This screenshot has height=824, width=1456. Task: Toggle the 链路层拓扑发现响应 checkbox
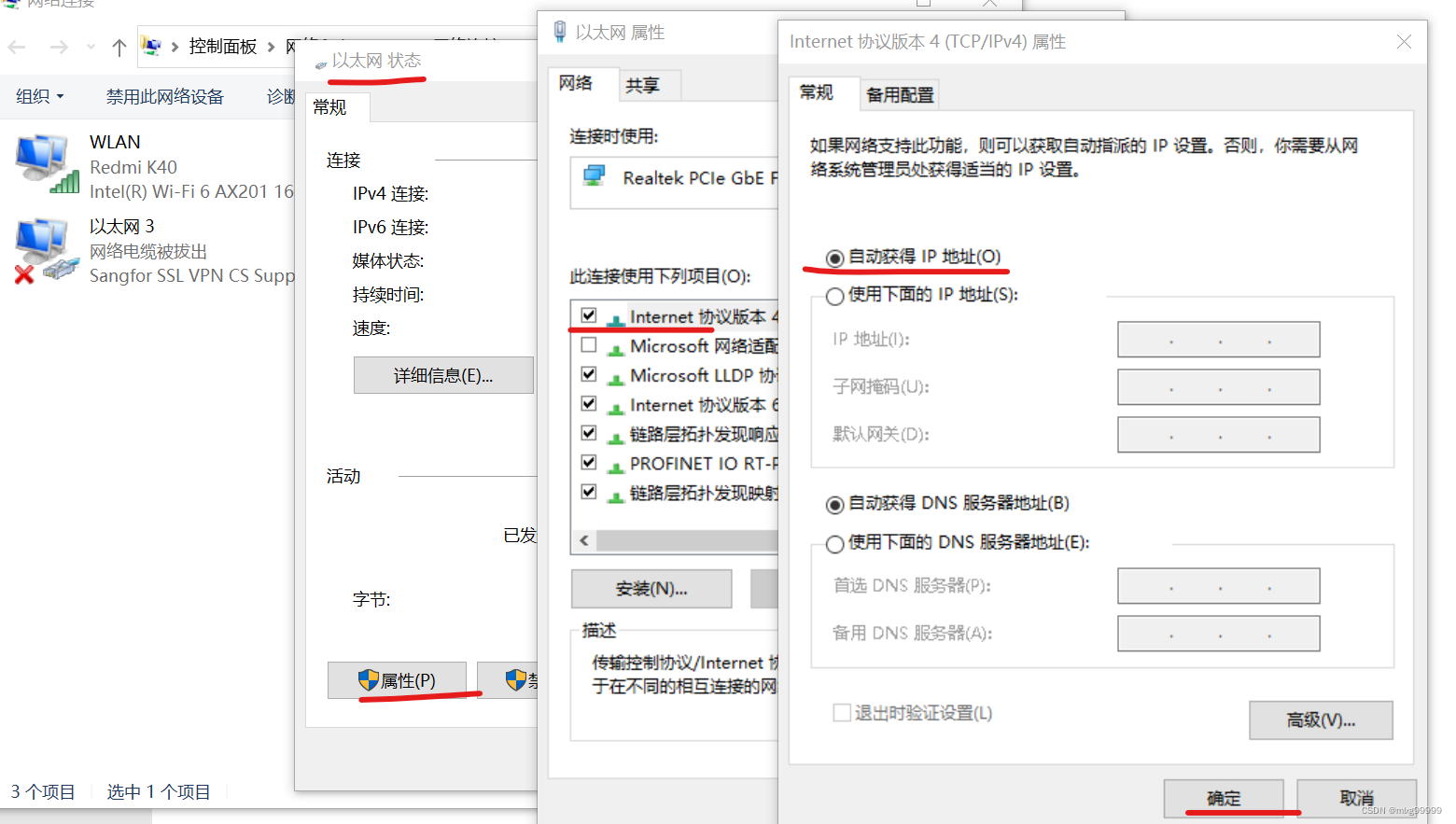(x=589, y=433)
